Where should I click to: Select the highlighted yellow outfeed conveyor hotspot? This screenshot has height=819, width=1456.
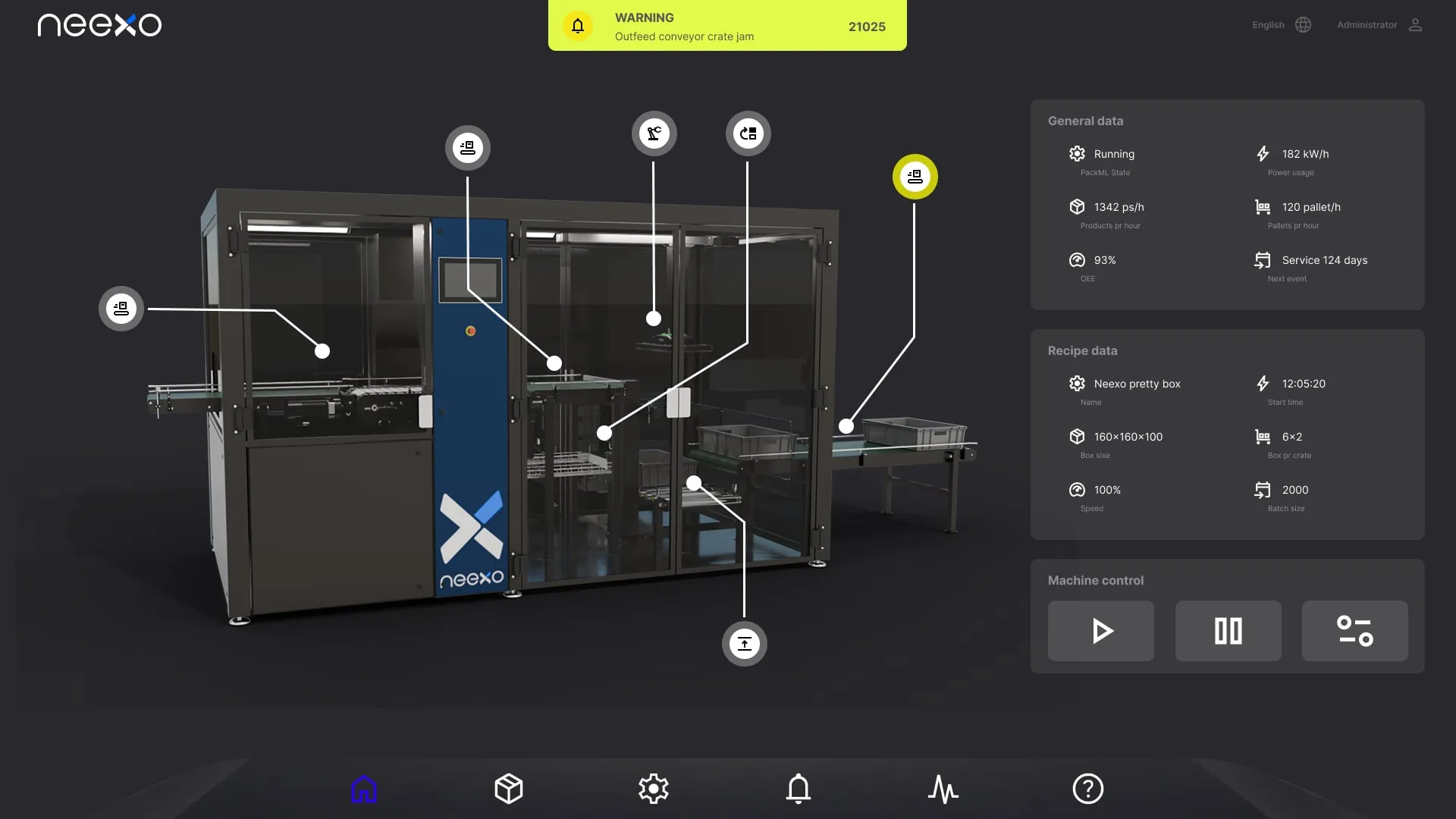[x=915, y=177]
